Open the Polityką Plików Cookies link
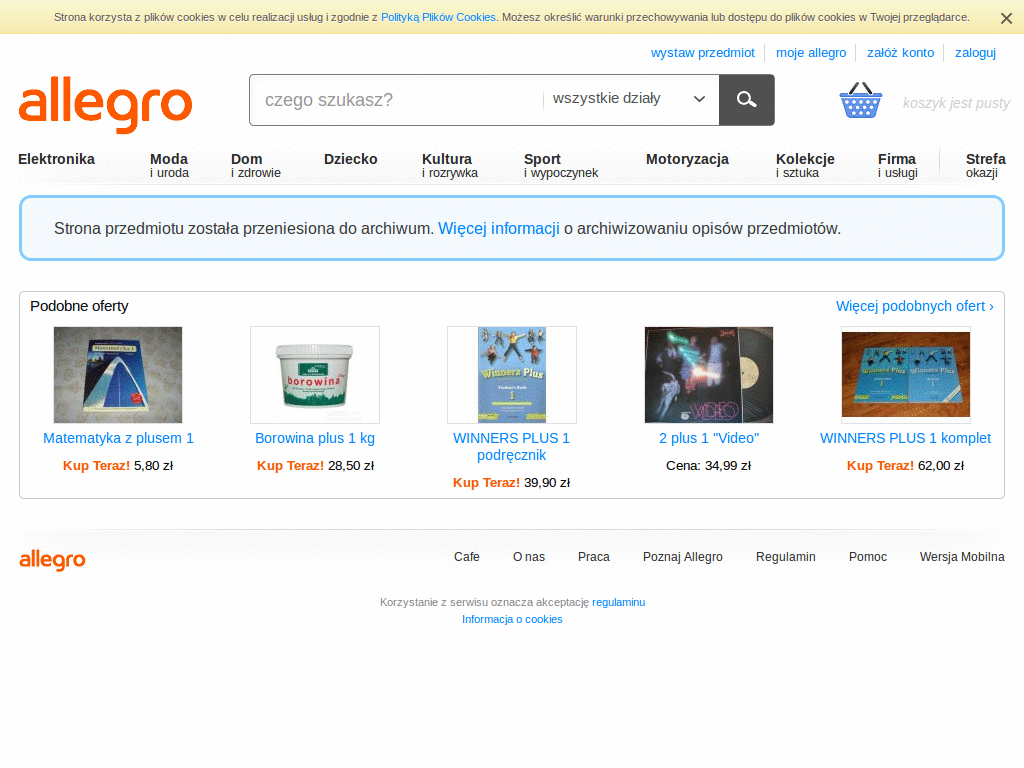 pyautogui.click(x=438, y=18)
